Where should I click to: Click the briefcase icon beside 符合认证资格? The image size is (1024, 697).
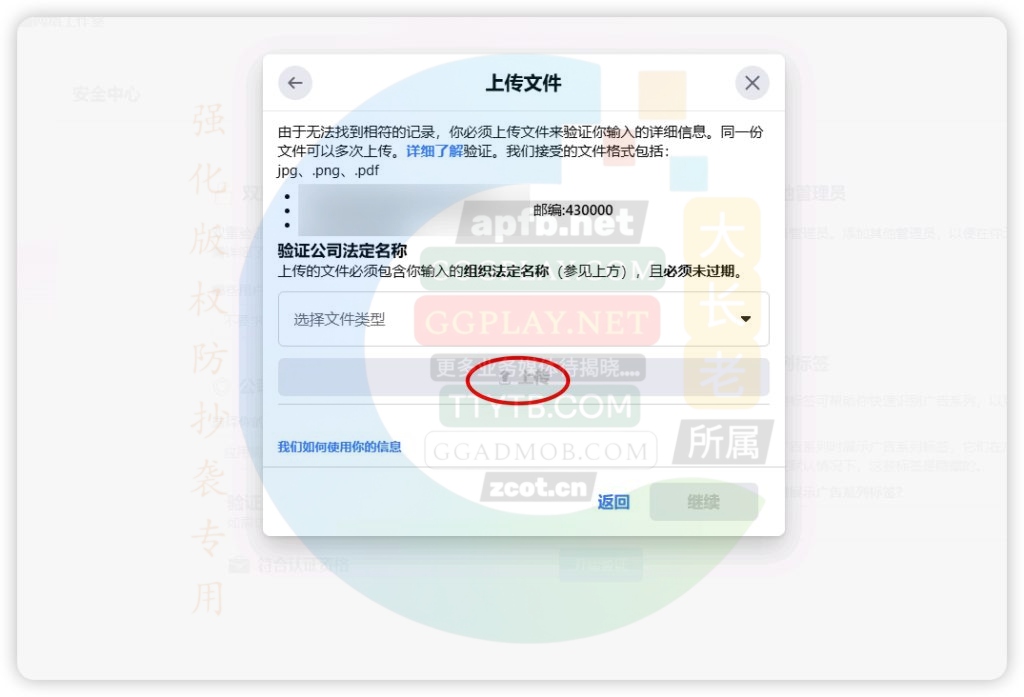238,565
